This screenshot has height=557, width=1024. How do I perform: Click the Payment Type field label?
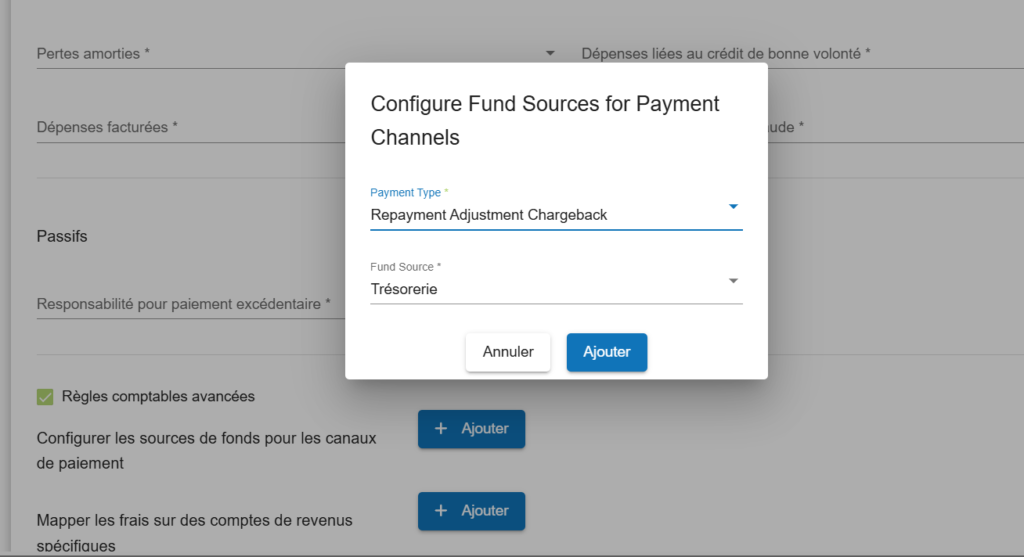pos(408,192)
